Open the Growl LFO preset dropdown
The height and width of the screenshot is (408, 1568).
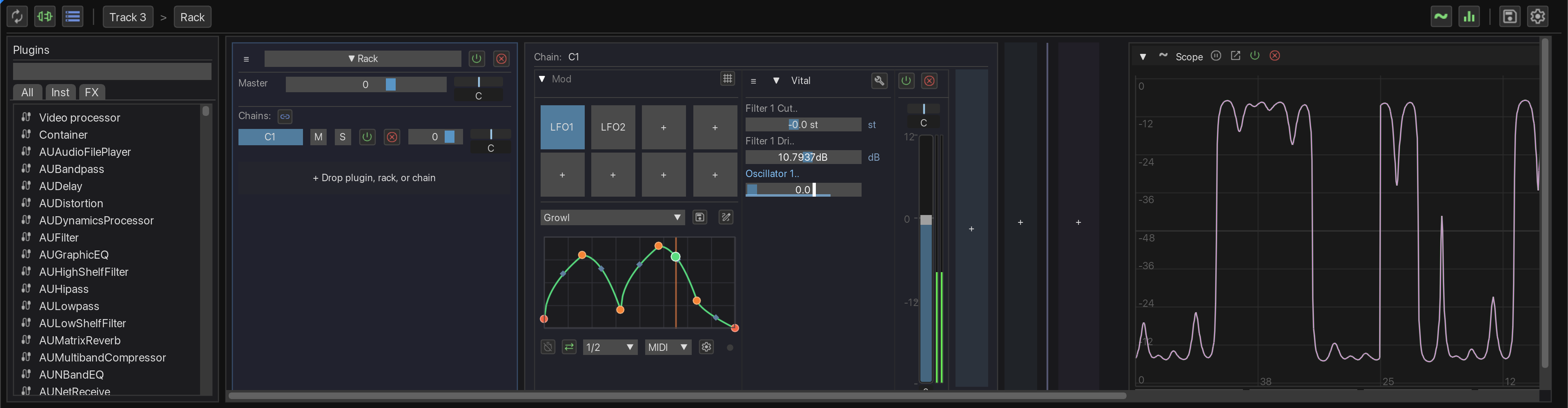click(x=612, y=217)
